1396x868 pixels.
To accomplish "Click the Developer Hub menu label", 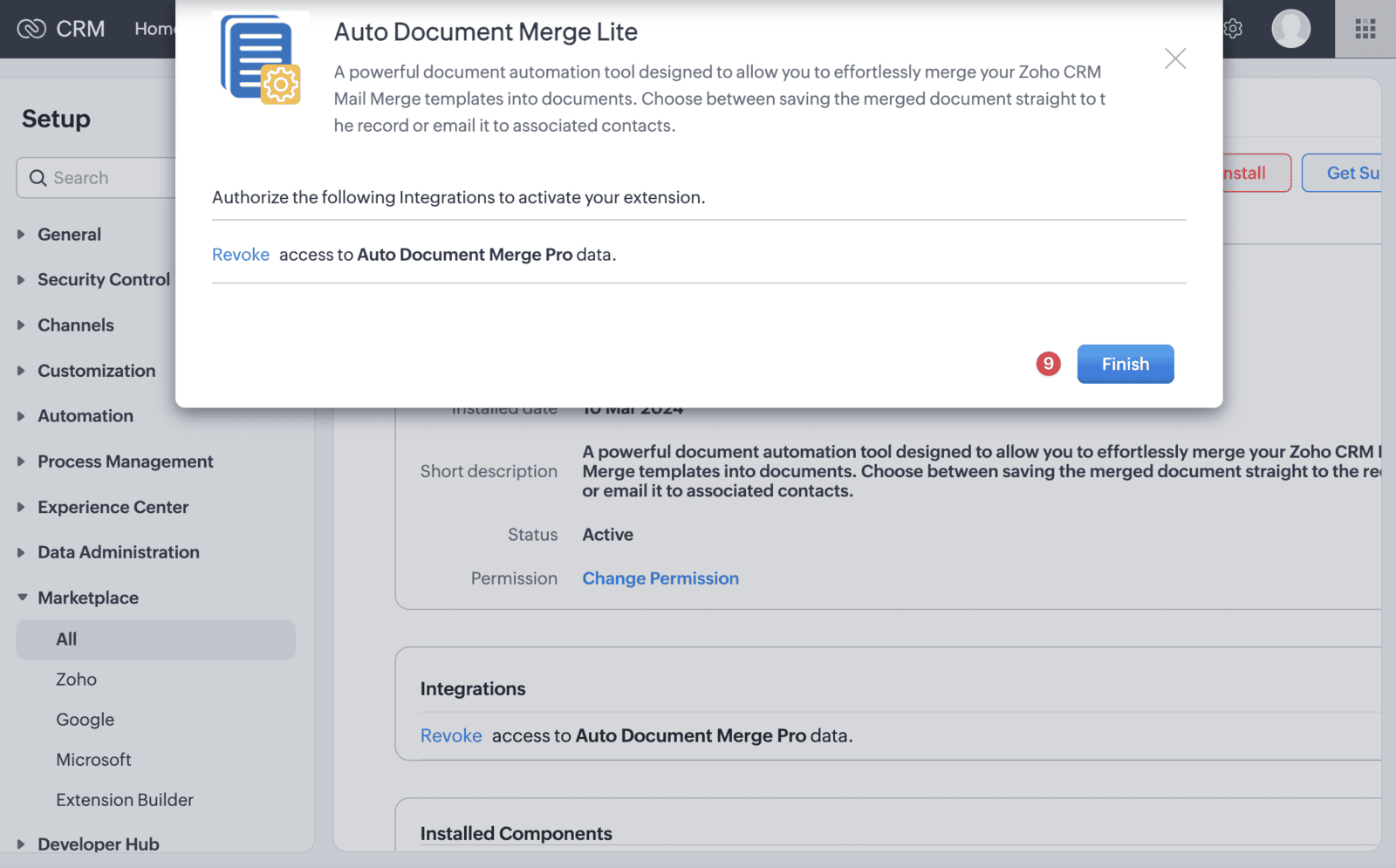I will point(99,844).
